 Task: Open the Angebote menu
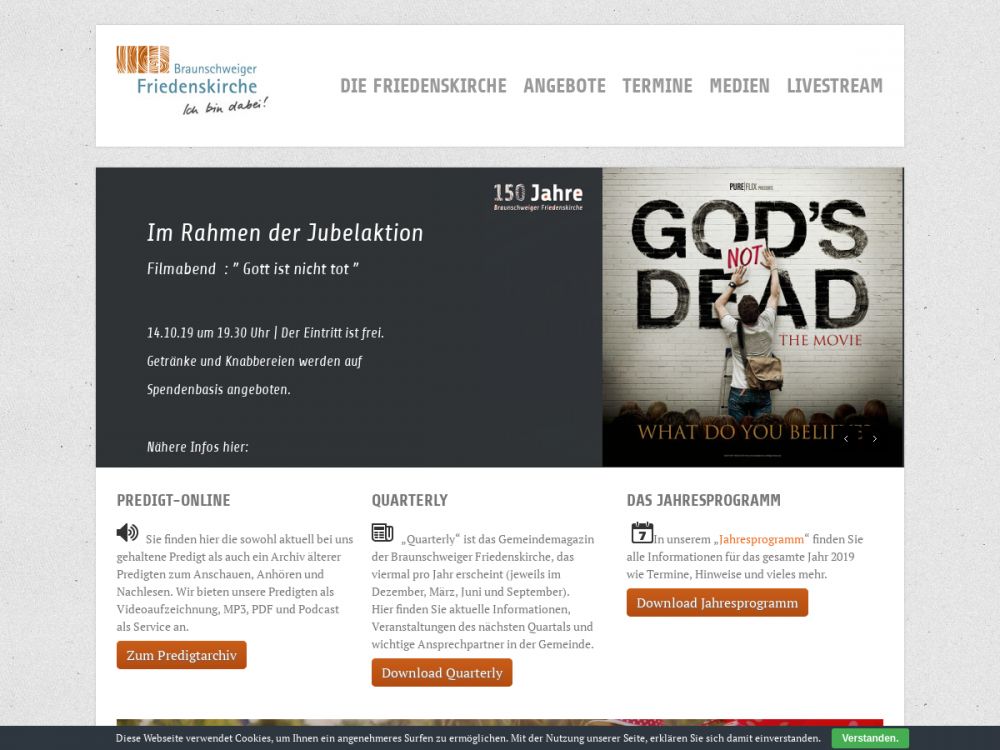(564, 86)
